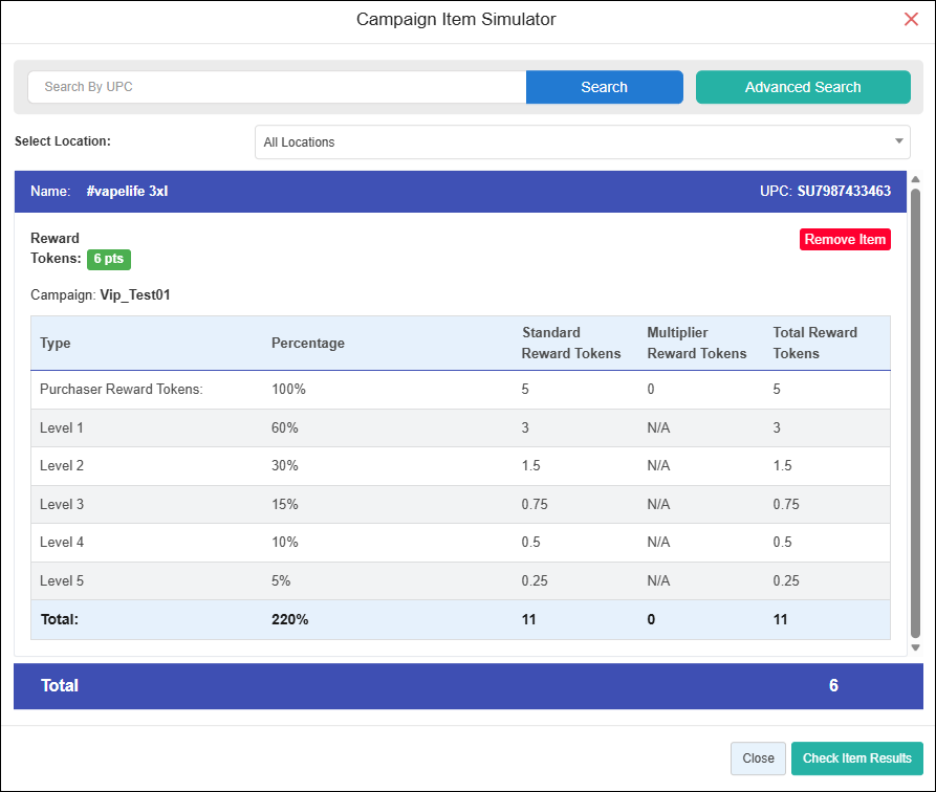The height and width of the screenshot is (792, 936).
Task: Click the Percentage column header
Action: pos(308,343)
